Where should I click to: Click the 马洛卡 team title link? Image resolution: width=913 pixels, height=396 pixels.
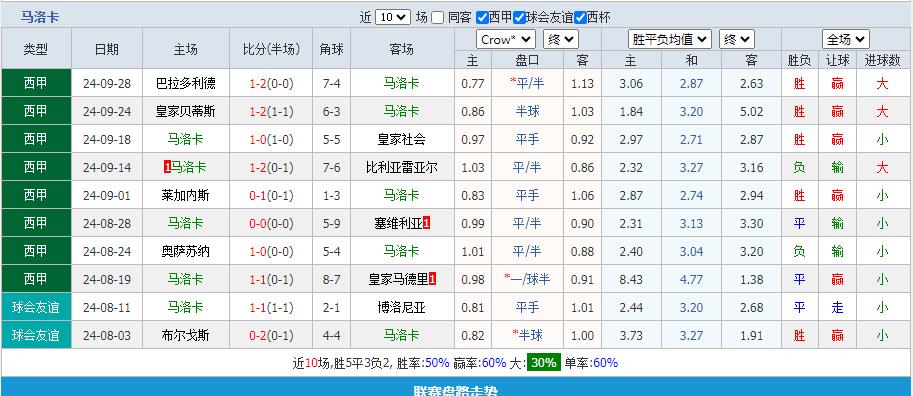point(40,17)
